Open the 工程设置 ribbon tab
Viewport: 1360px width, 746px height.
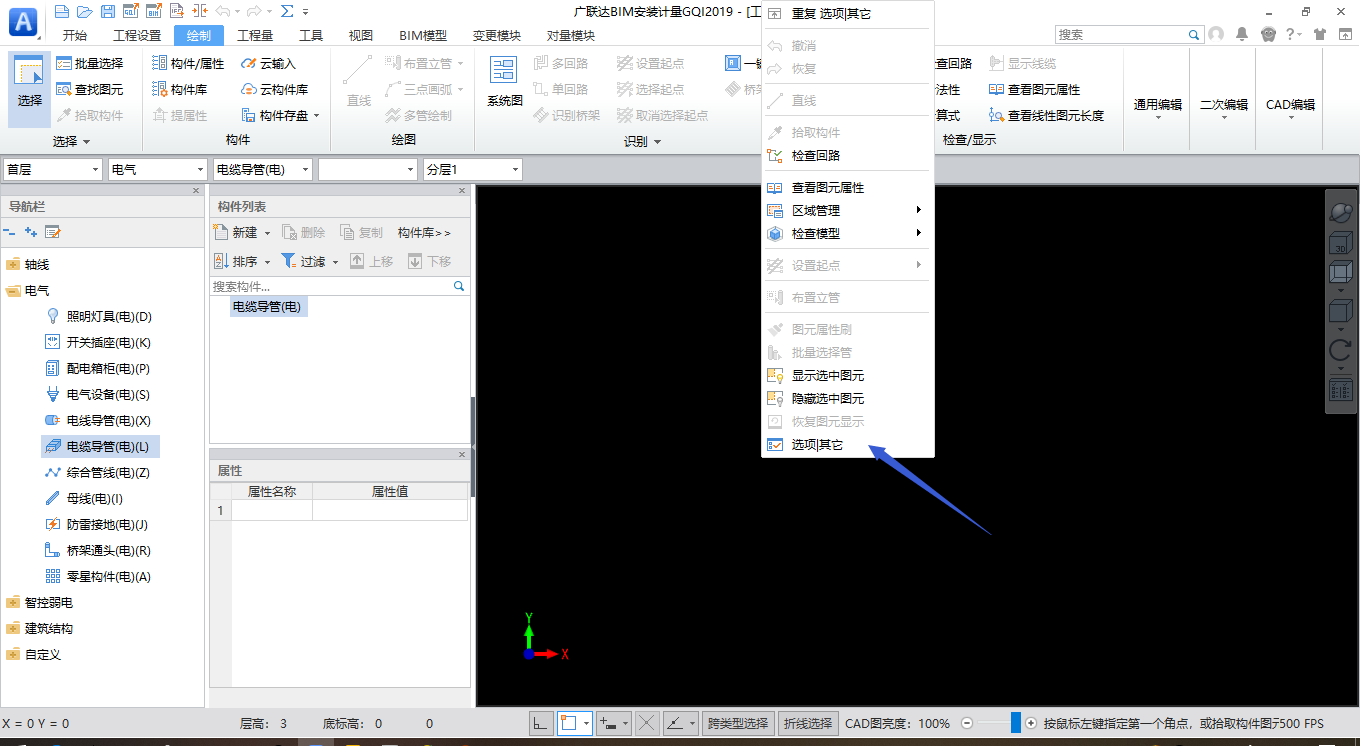click(x=137, y=35)
